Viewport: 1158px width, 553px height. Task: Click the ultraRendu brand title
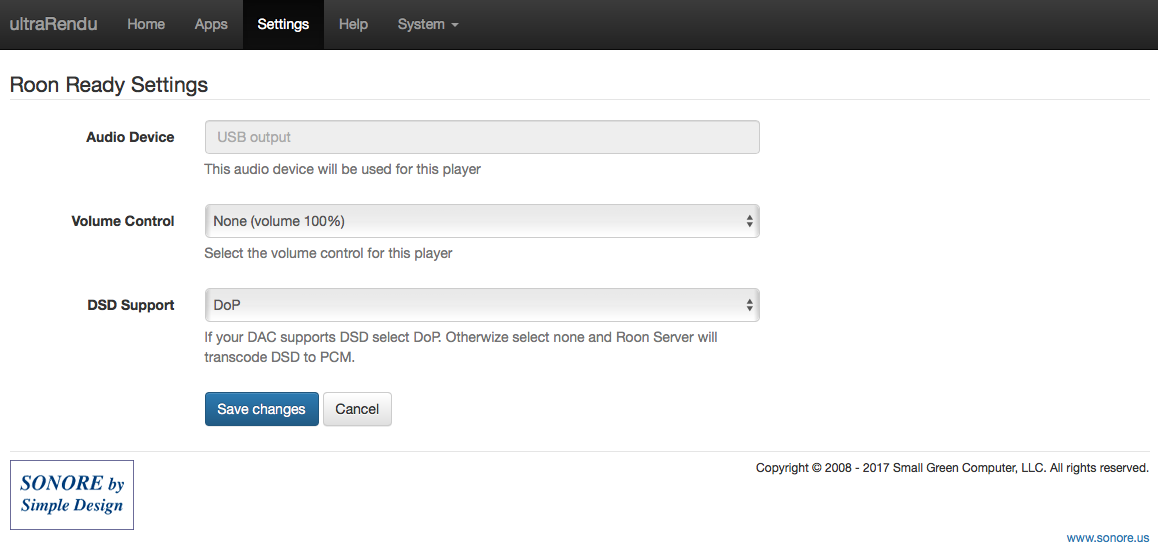point(53,24)
